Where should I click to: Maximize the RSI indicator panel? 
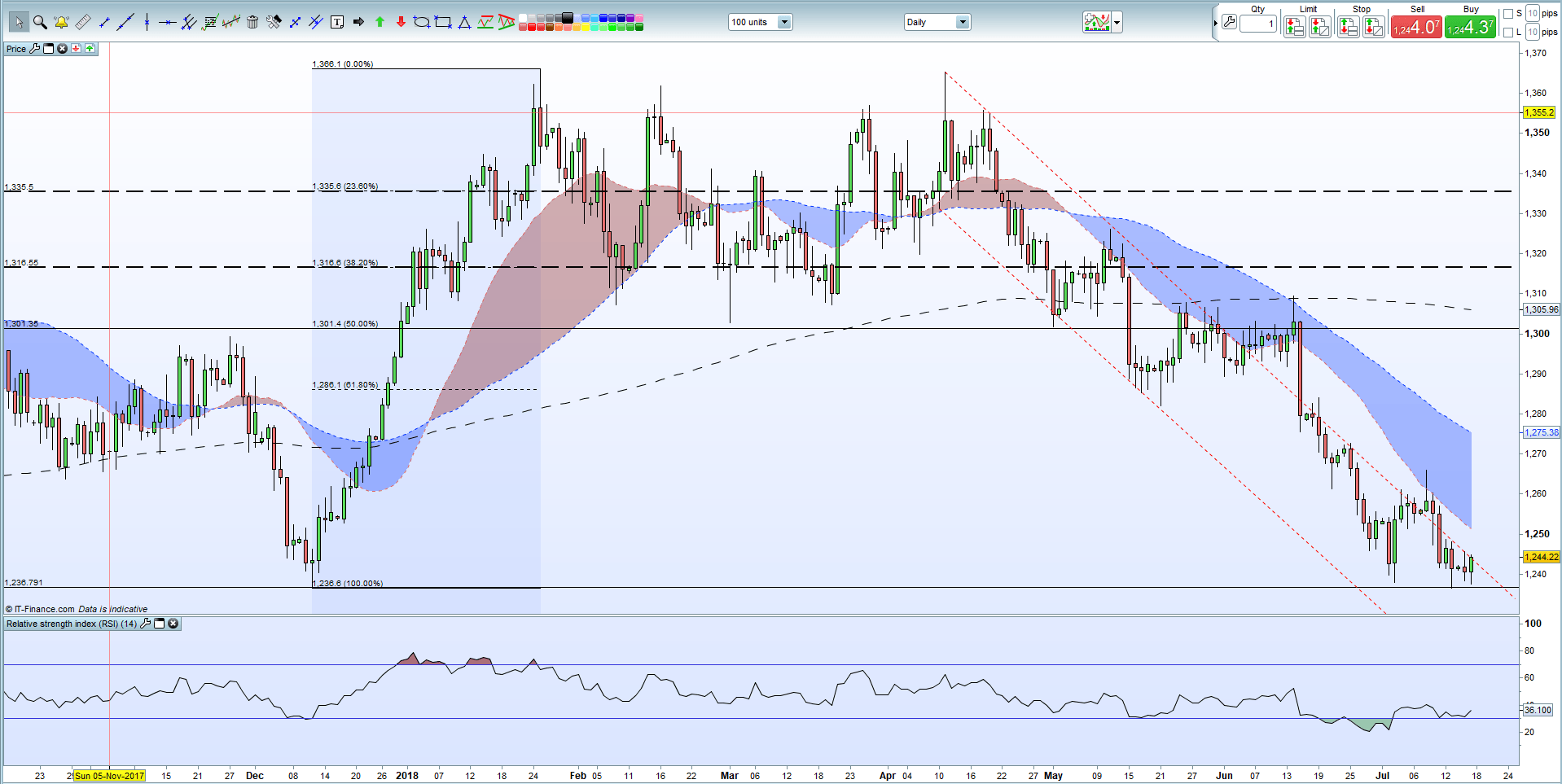pos(160,624)
